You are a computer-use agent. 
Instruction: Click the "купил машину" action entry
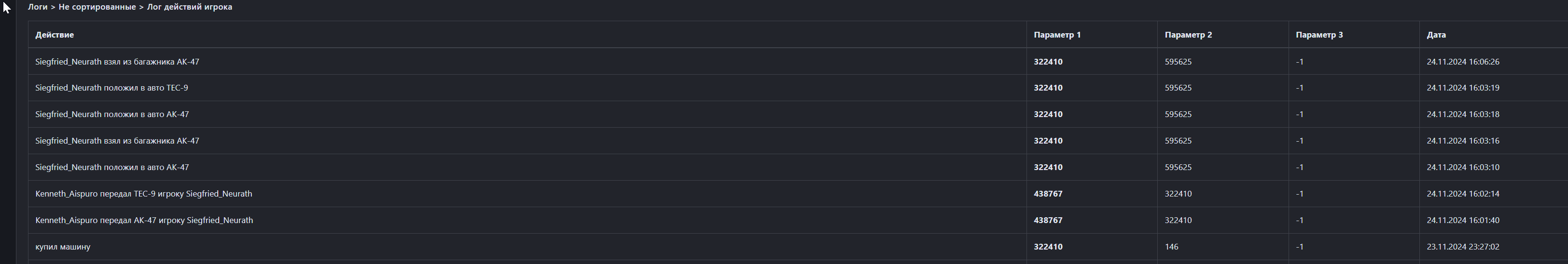coord(63,246)
